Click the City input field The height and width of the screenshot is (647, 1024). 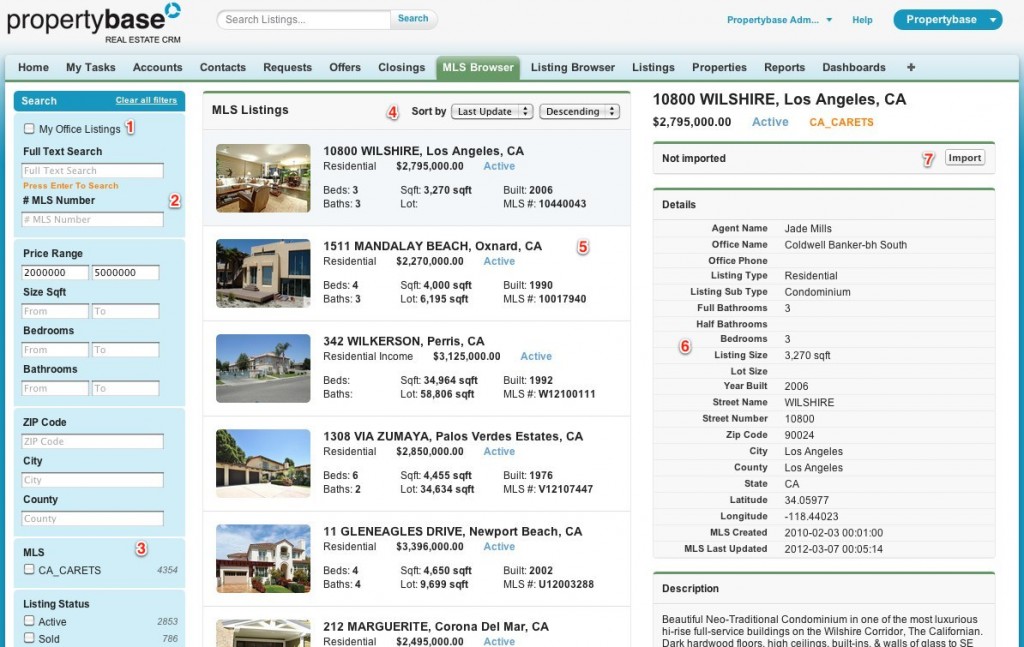click(92, 480)
